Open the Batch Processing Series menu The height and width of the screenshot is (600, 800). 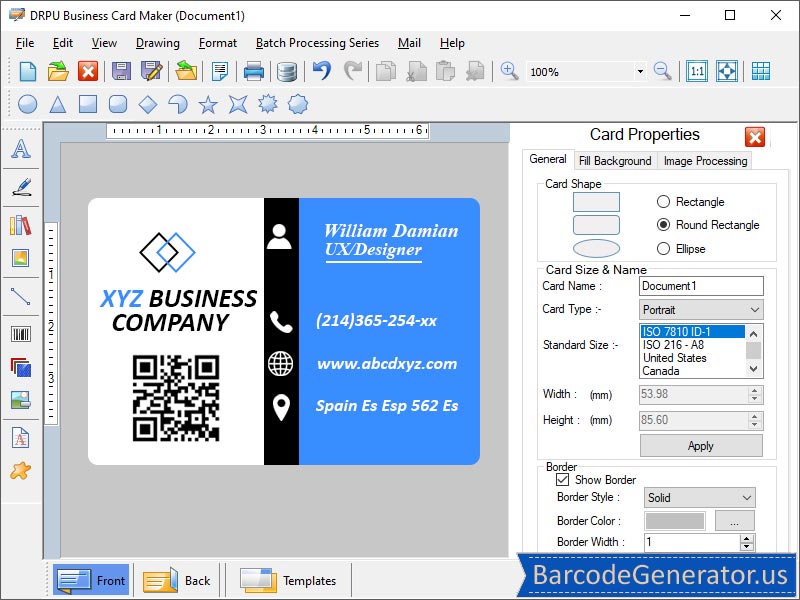(x=316, y=43)
